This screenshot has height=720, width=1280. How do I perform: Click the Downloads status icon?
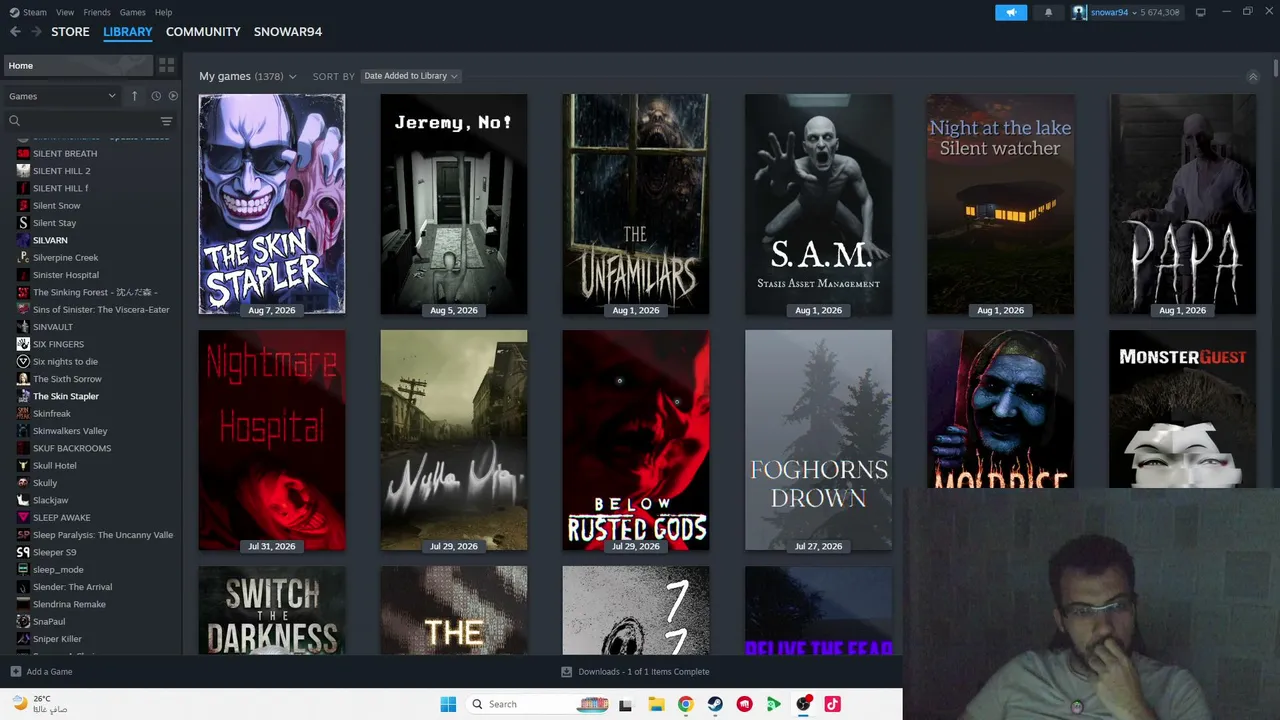(566, 672)
